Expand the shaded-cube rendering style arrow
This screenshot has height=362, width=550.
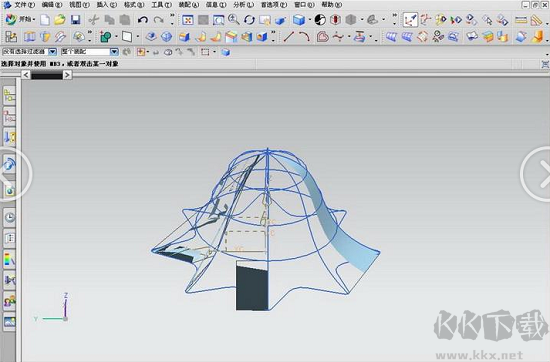[x=310, y=20]
